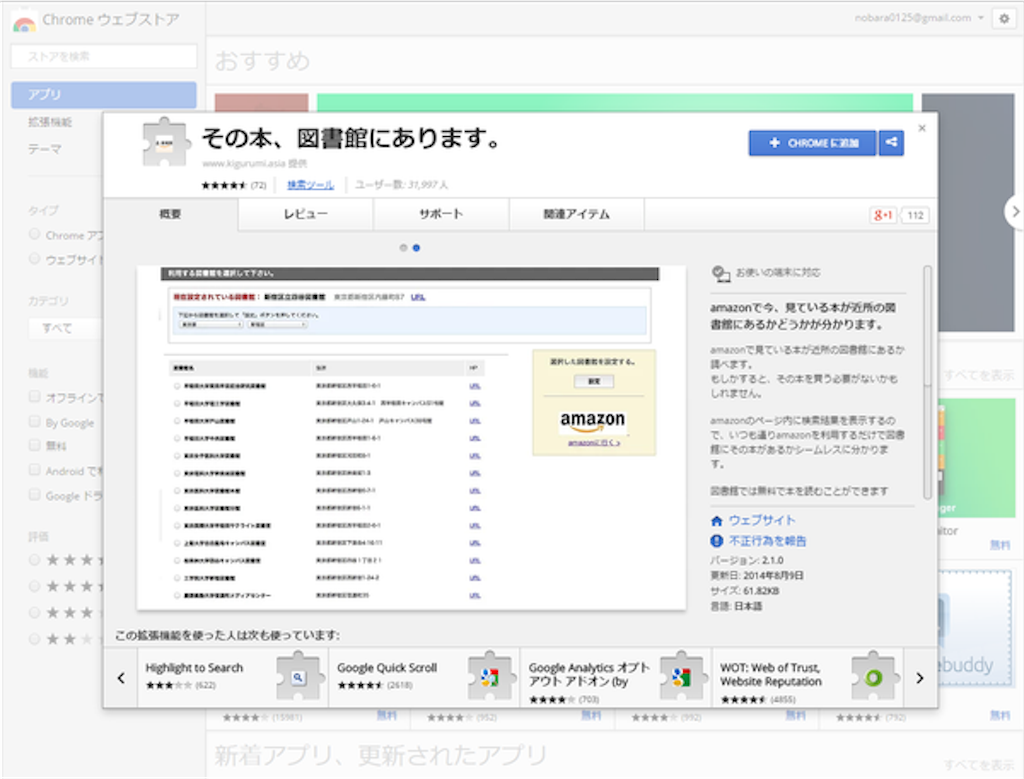
Task: Show previous related extensions with left arrow
Action: click(121, 678)
